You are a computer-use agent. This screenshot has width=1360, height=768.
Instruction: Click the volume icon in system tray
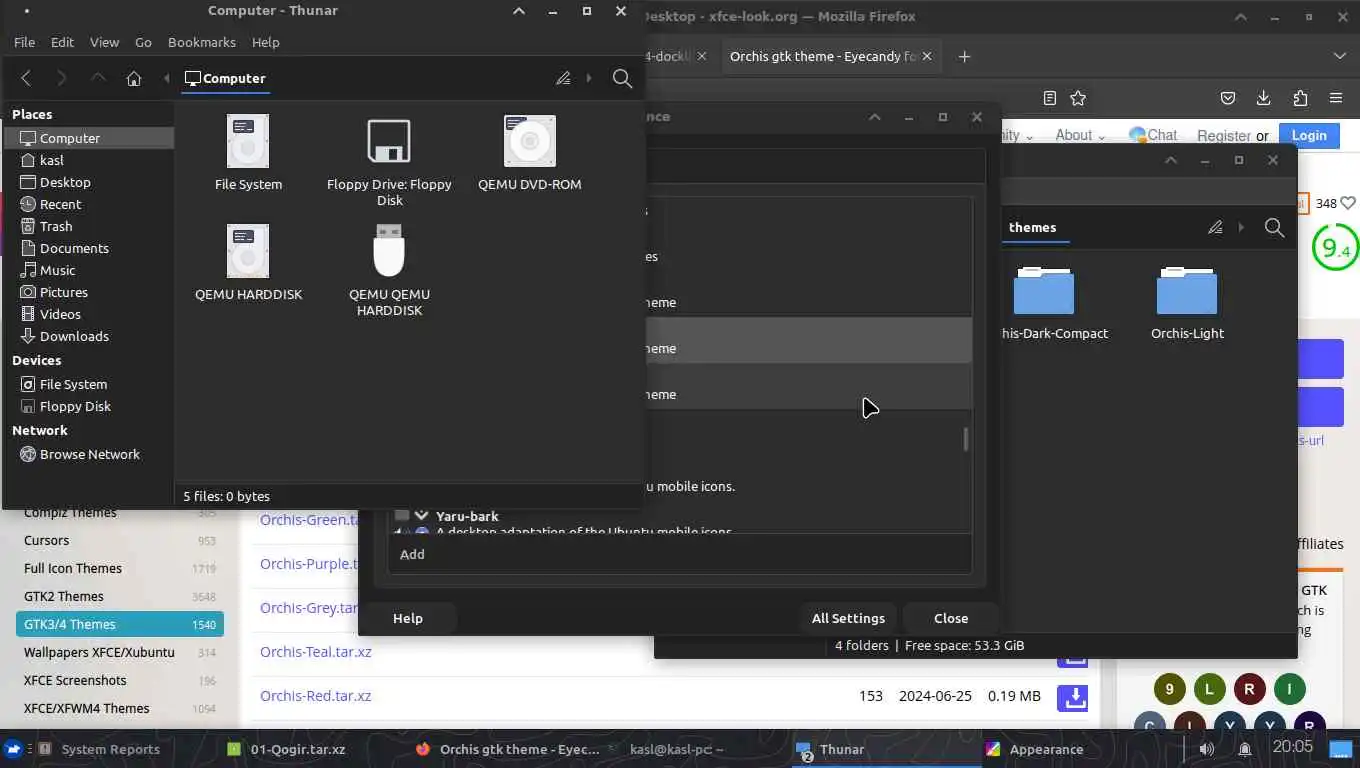pyautogui.click(x=1207, y=749)
